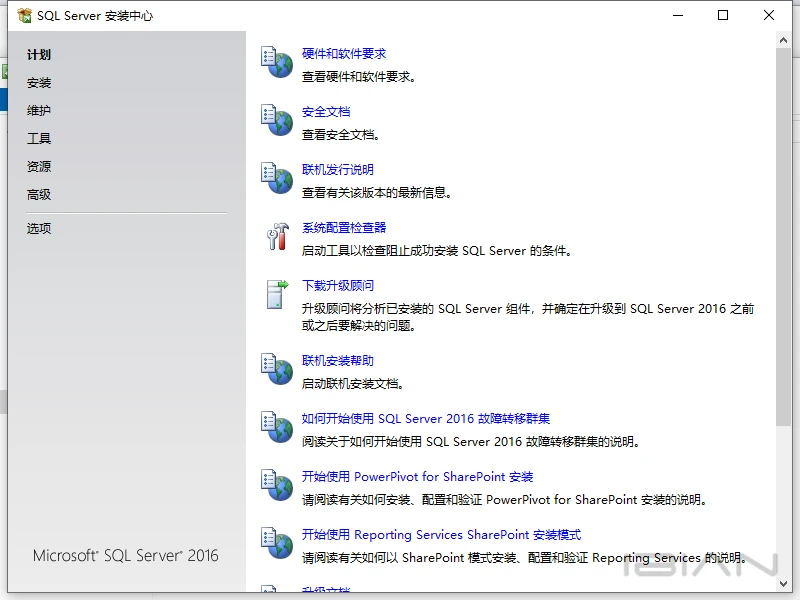
Task: Click the description text 查看有关该版本的最新信息。
Action: 377,193
